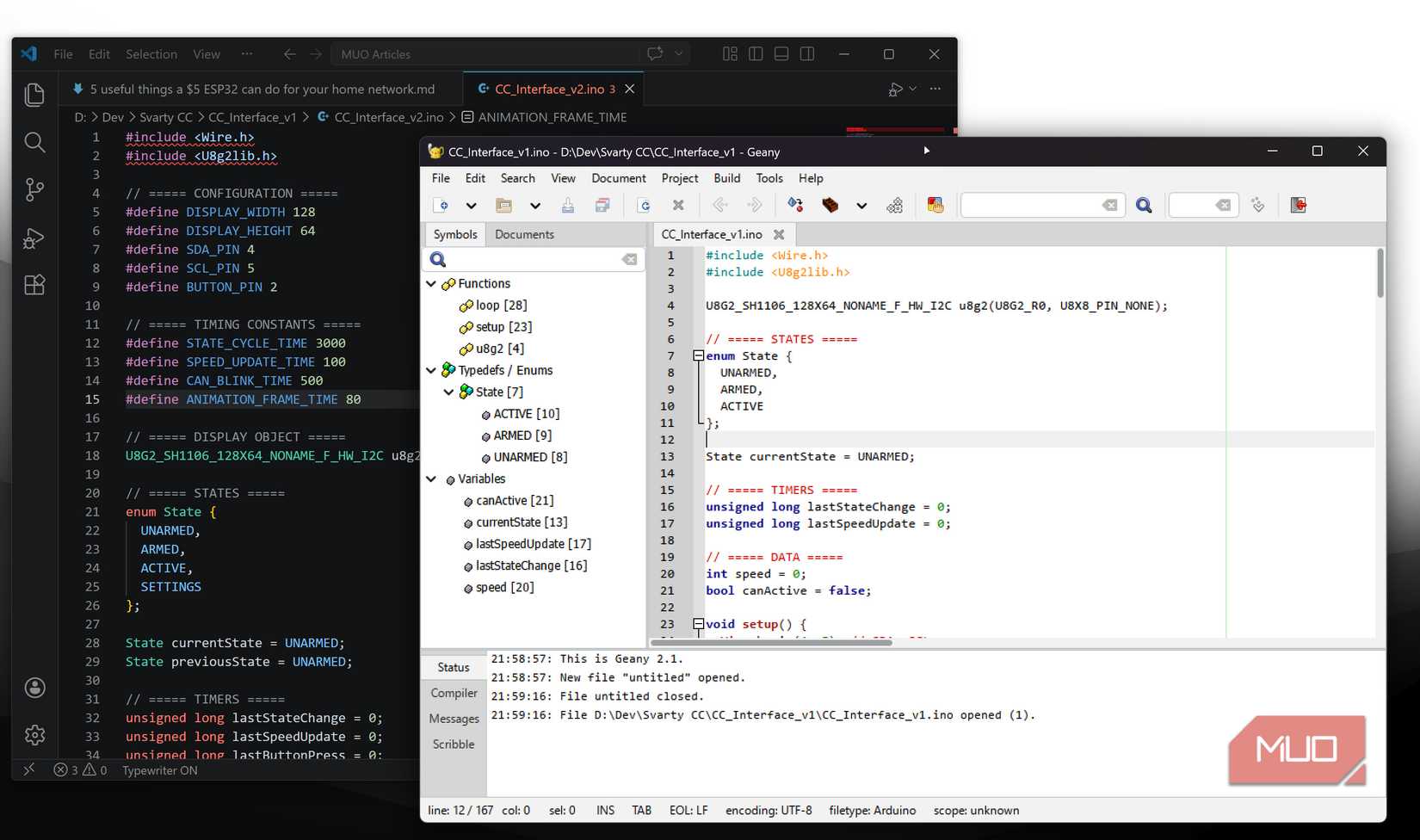Toggle VS Code bottom panel
The width and height of the screenshot is (1420, 840).
[781, 53]
